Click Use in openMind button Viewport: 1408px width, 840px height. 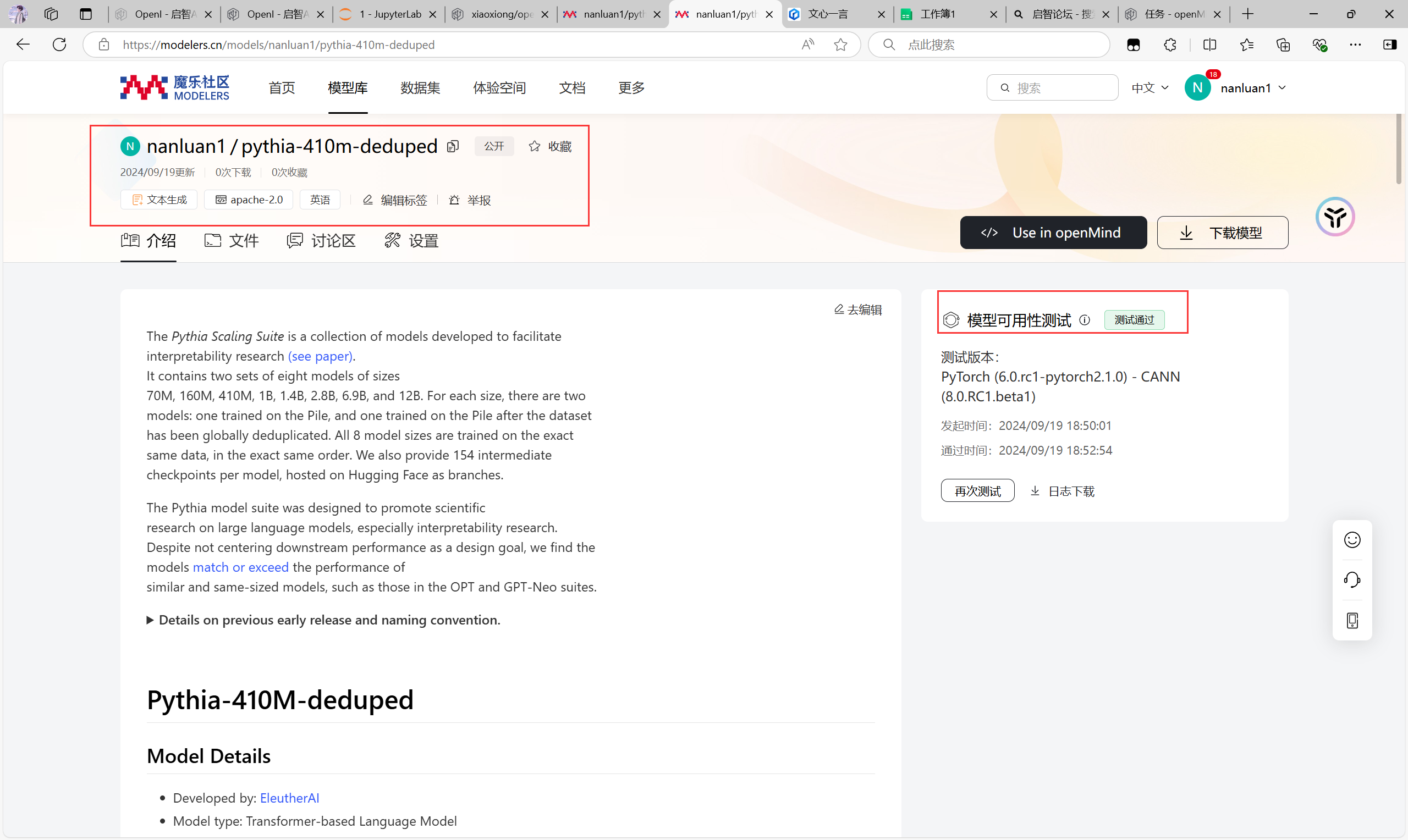(1053, 233)
